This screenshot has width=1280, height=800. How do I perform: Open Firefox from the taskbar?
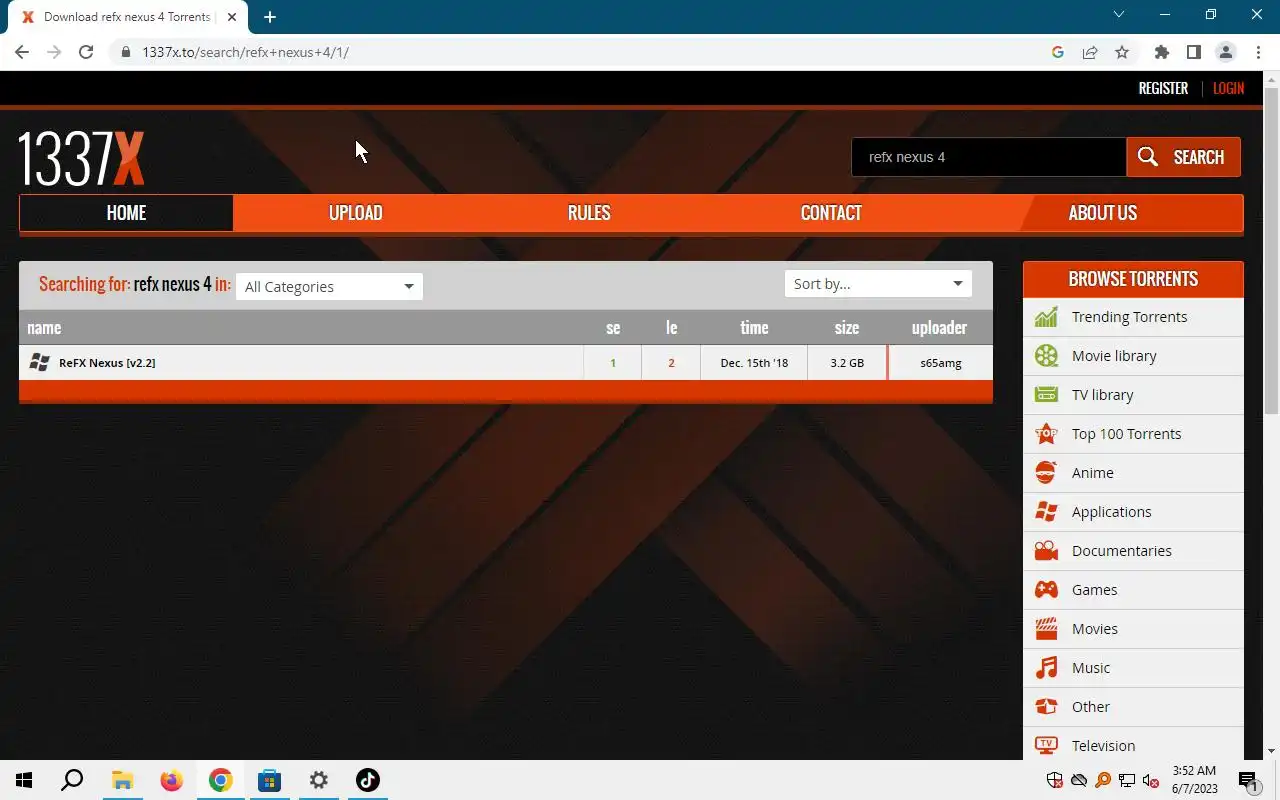click(172, 780)
